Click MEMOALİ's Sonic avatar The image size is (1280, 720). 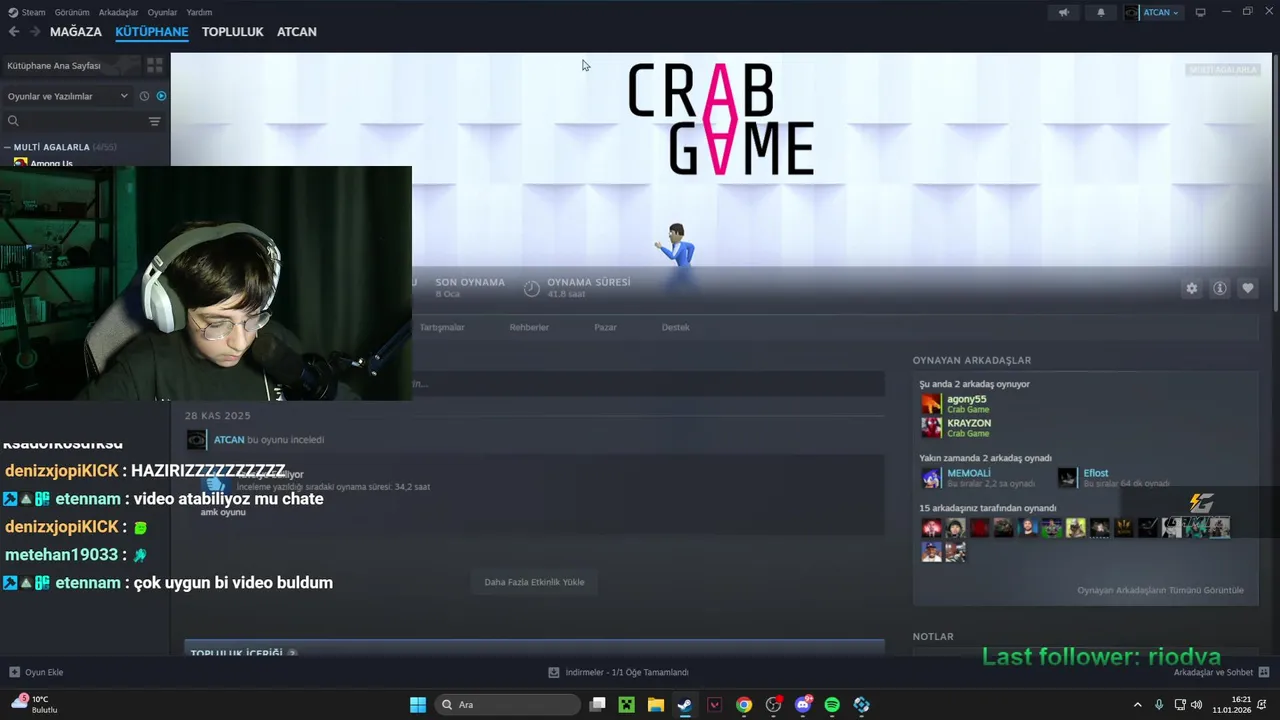[931, 478]
